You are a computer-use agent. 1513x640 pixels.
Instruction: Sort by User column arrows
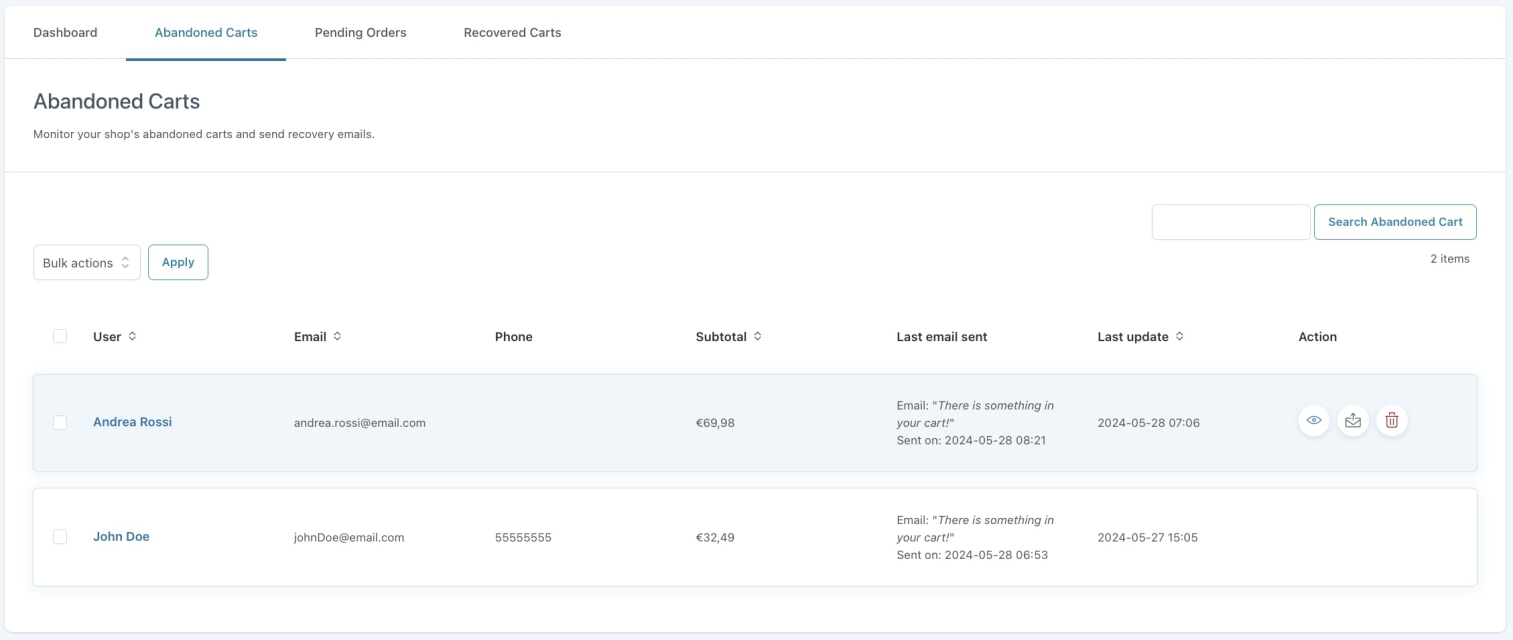point(132,337)
